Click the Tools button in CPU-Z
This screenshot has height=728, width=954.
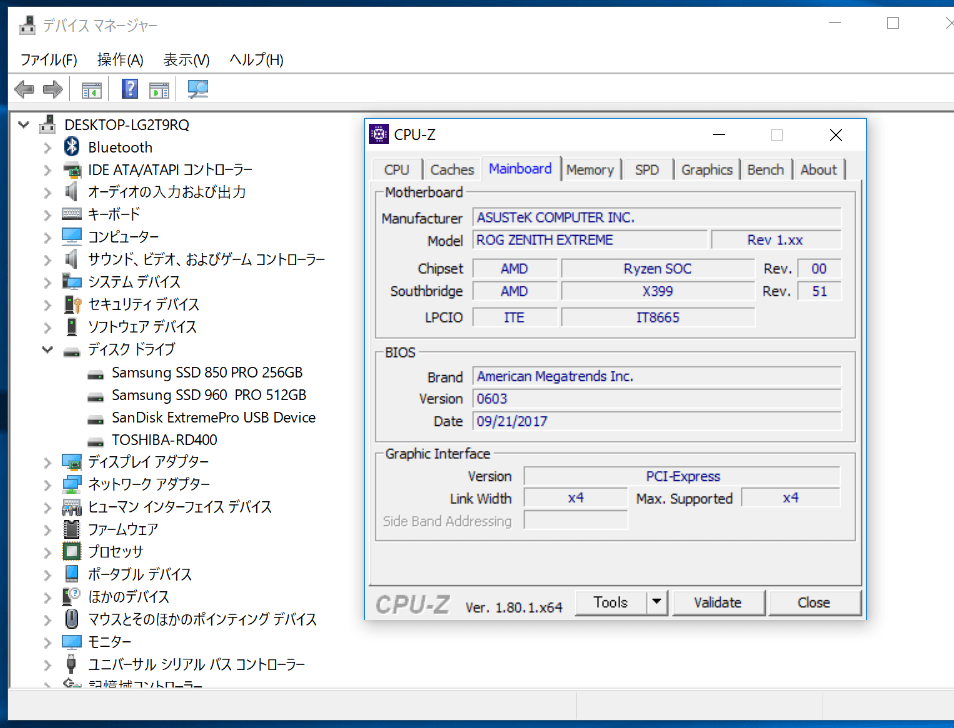(x=610, y=602)
